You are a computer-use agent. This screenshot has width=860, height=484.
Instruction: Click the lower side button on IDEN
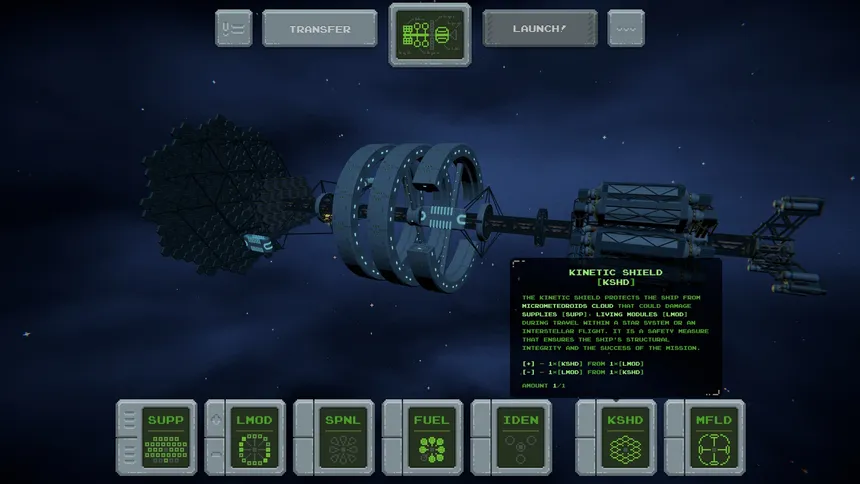(x=483, y=454)
